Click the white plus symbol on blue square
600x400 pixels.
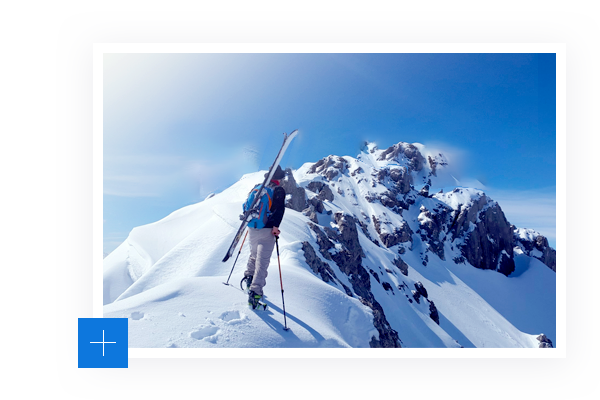coord(103,343)
